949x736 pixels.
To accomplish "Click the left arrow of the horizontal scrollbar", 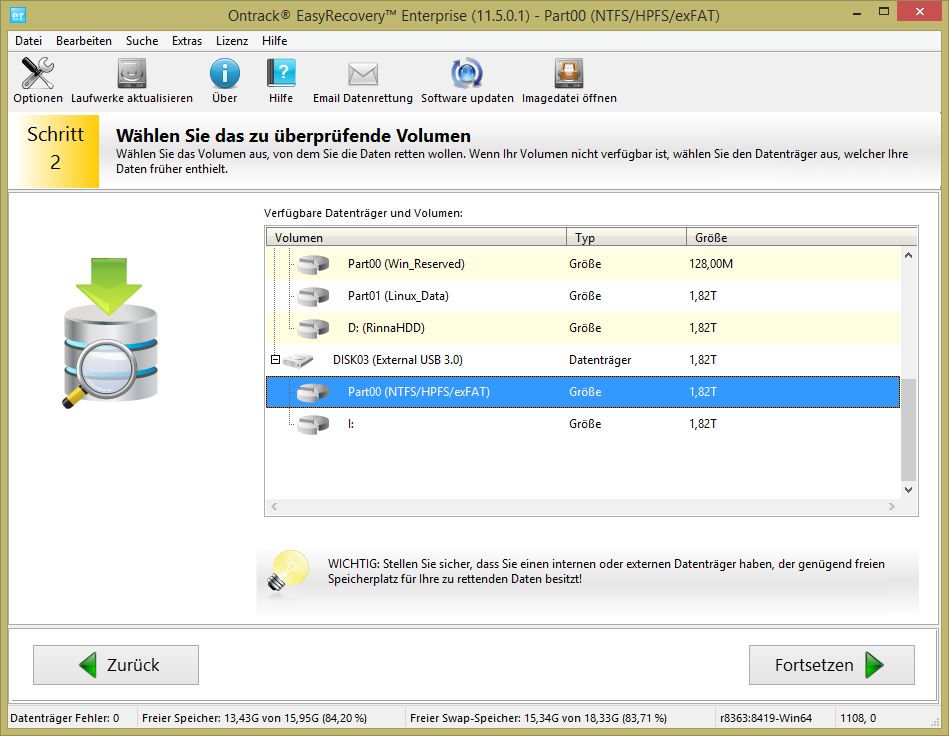I will coord(274,506).
